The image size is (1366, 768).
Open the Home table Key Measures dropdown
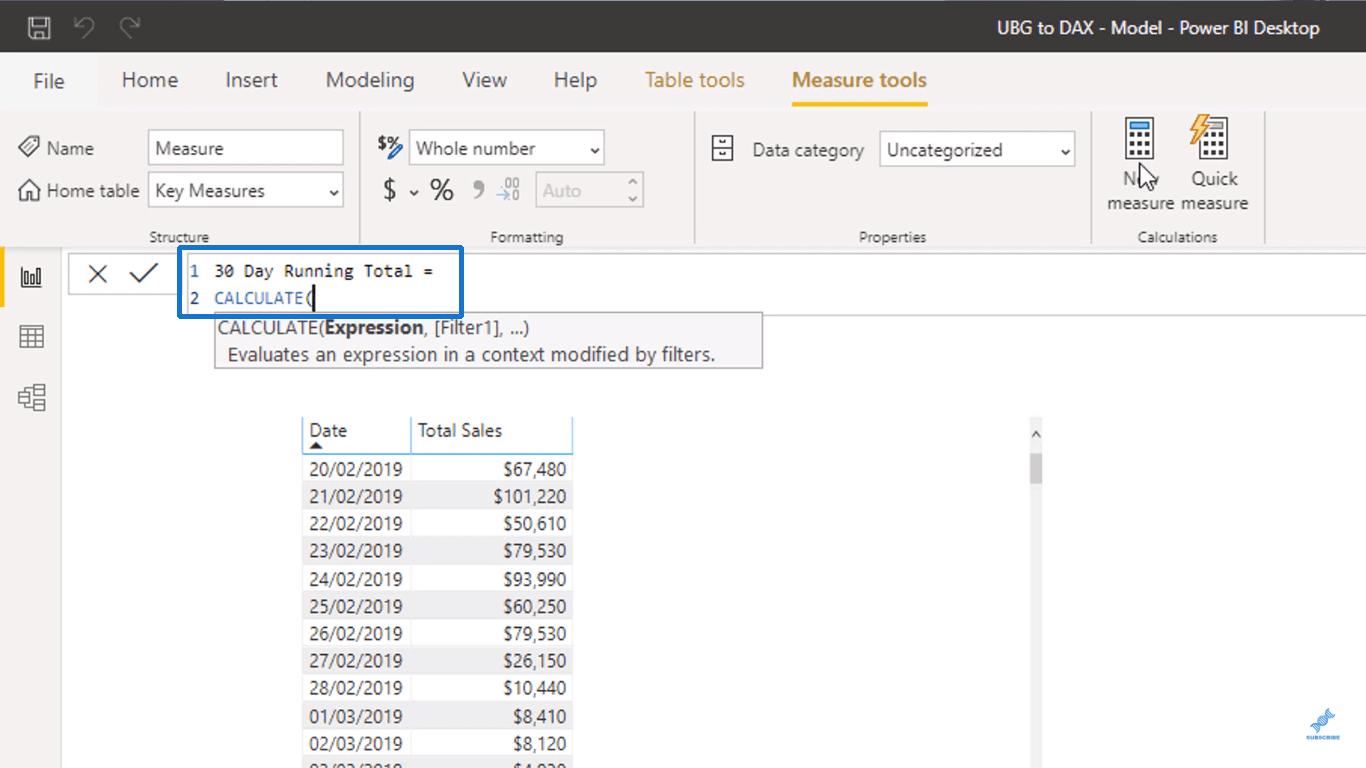(246, 190)
